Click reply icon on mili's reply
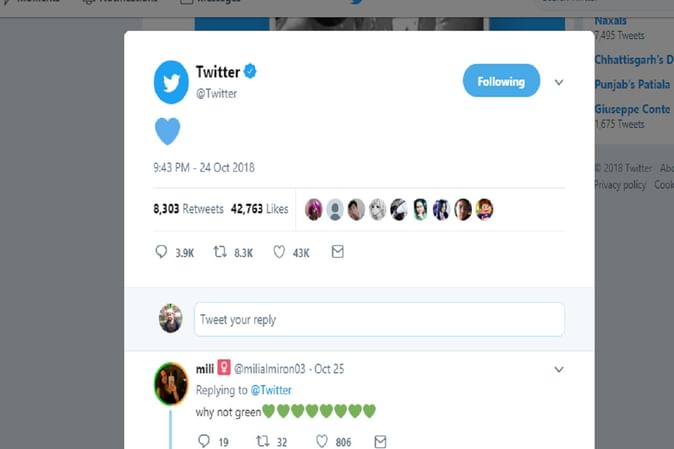674x449 pixels. click(204, 440)
